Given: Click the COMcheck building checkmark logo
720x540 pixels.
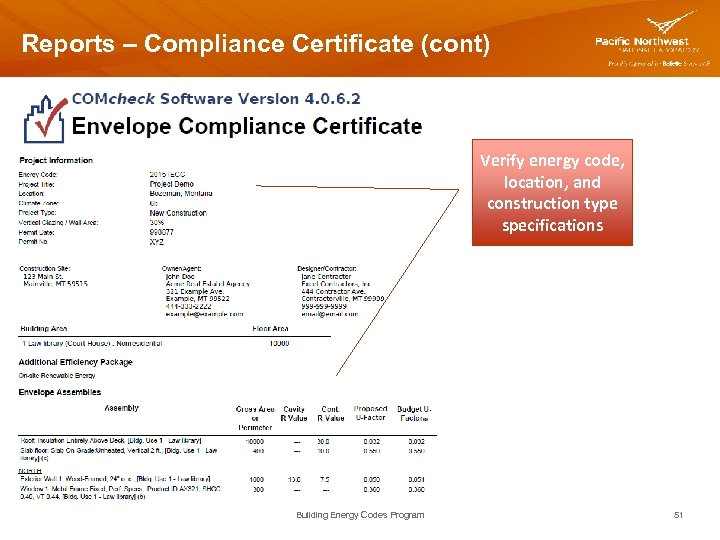Looking at the screenshot, I should (45, 119).
